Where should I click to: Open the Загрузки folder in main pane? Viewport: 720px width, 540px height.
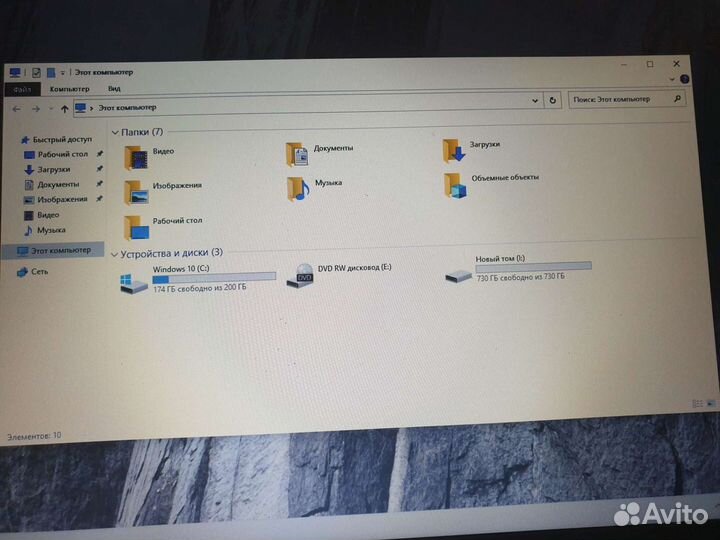tap(453, 149)
